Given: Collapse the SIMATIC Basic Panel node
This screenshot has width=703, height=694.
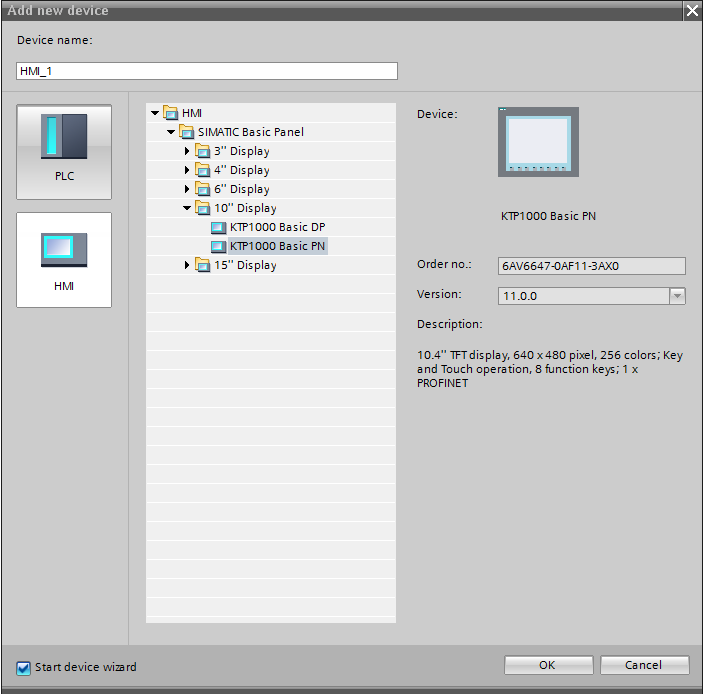Looking at the screenshot, I should [171, 132].
